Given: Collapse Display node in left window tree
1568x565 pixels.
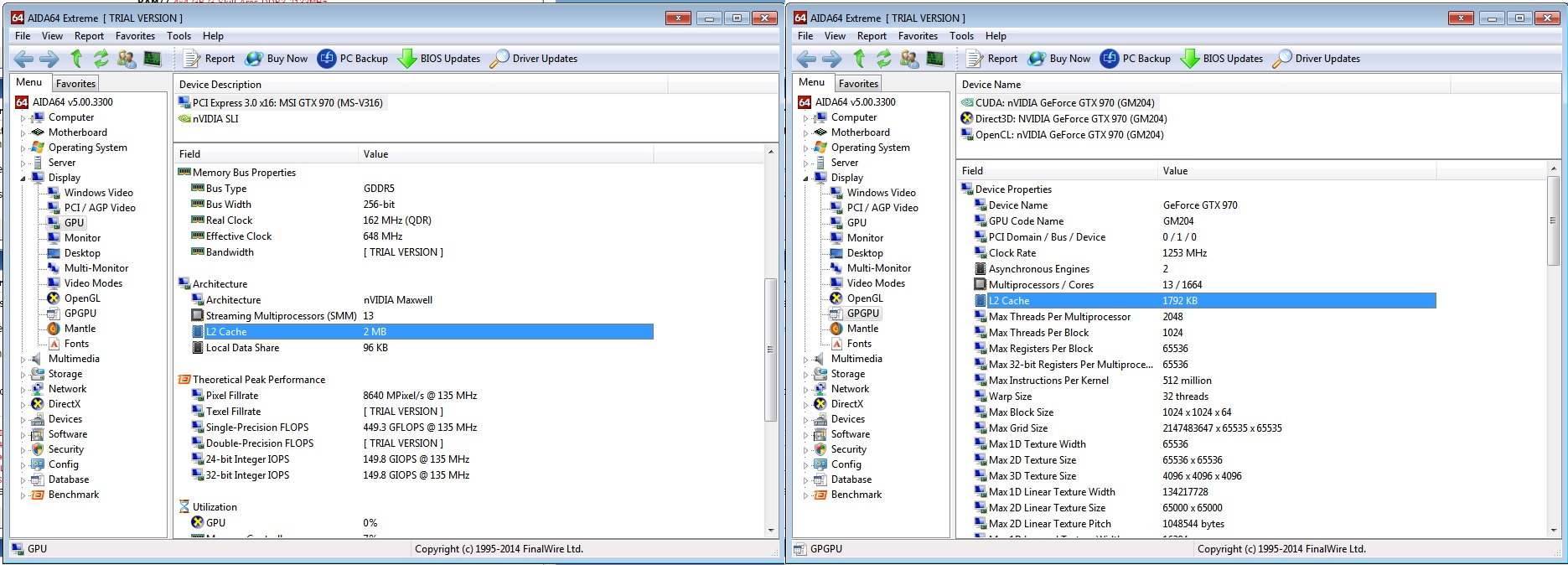Looking at the screenshot, I should click(23, 179).
